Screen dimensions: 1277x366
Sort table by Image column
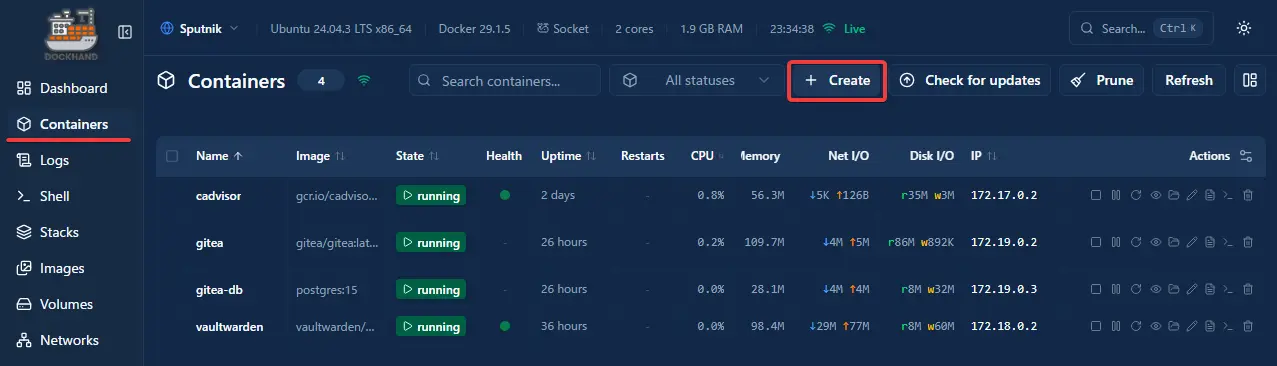point(320,156)
